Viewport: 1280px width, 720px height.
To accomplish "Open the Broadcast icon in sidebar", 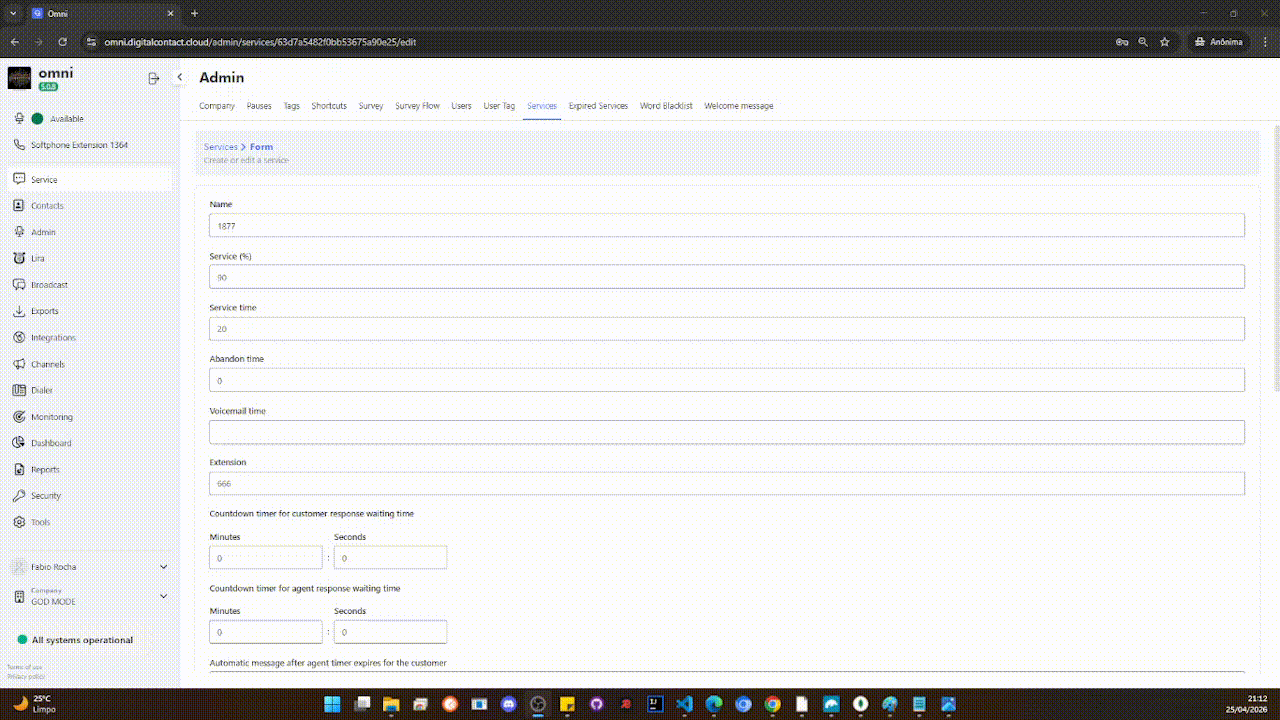I will pyautogui.click(x=19, y=284).
